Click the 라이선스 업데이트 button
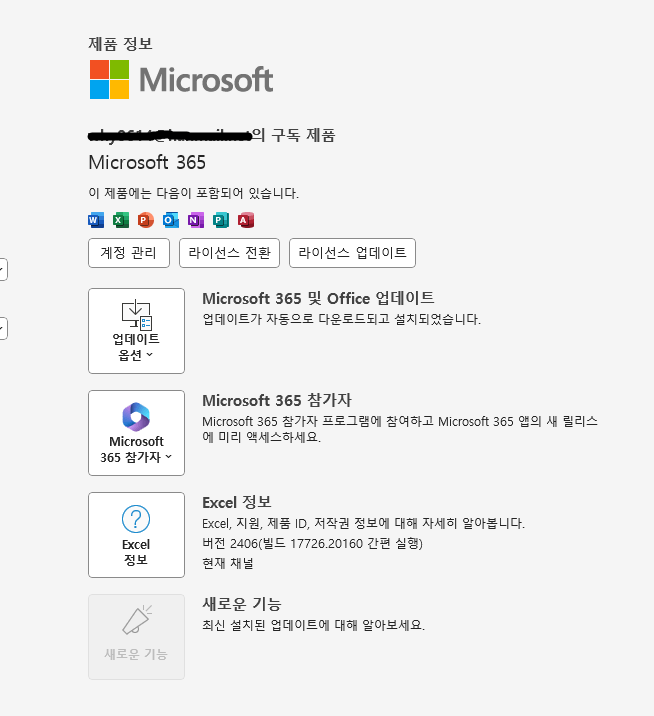Image resolution: width=654 pixels, height=716 pixels. pyautogui.click(x=352, y=253)
